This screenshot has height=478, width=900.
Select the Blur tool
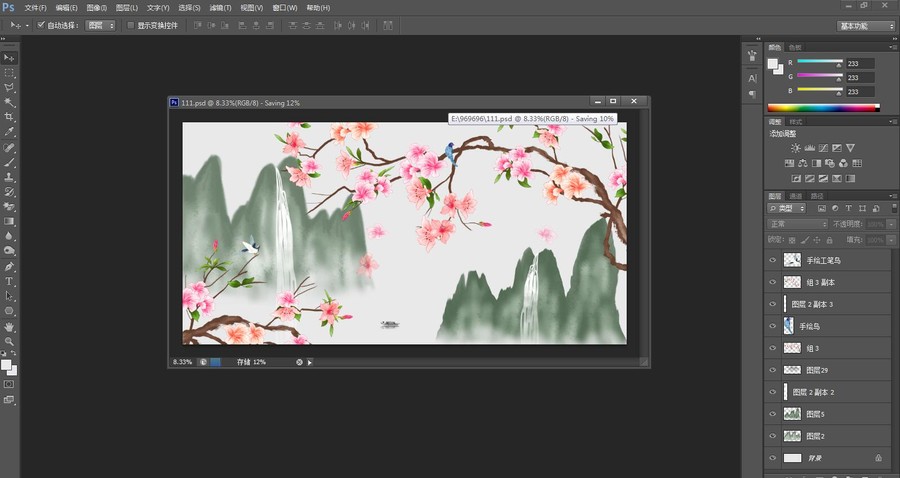pos(9,236)
